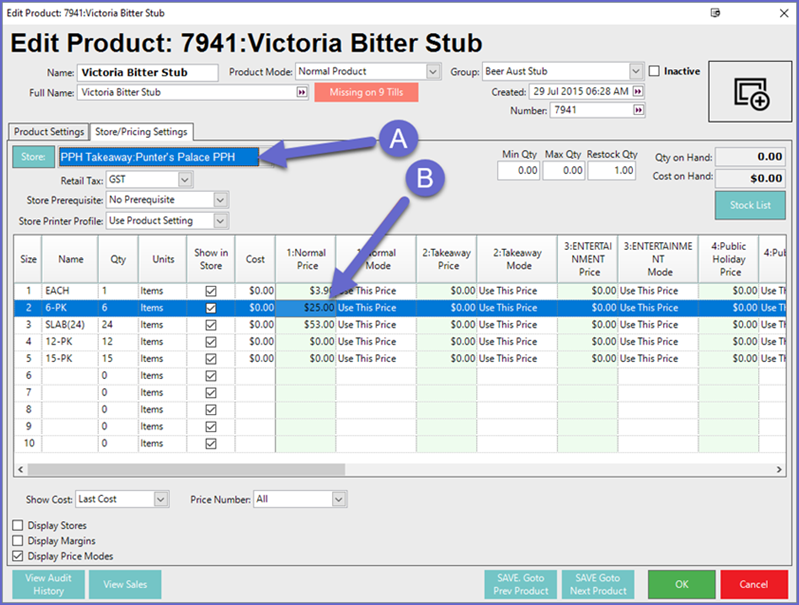
Task: Click the Full Name input field
Action: tap(187, 92)
